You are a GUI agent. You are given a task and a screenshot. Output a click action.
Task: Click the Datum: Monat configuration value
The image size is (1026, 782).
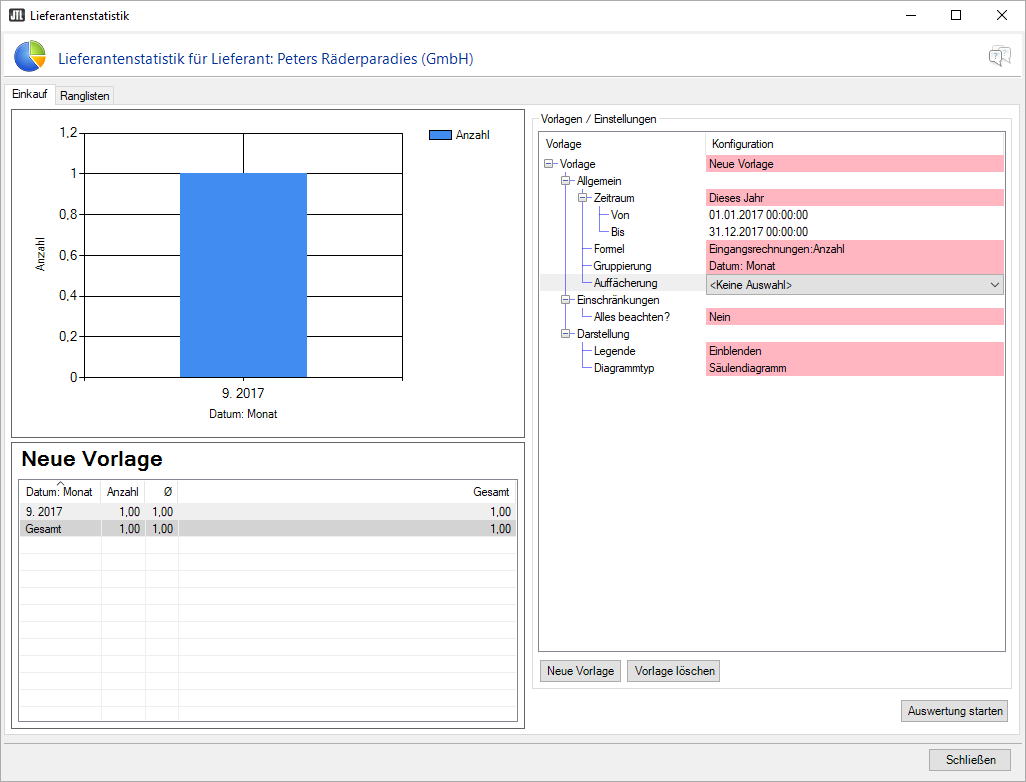click(855, 266)
